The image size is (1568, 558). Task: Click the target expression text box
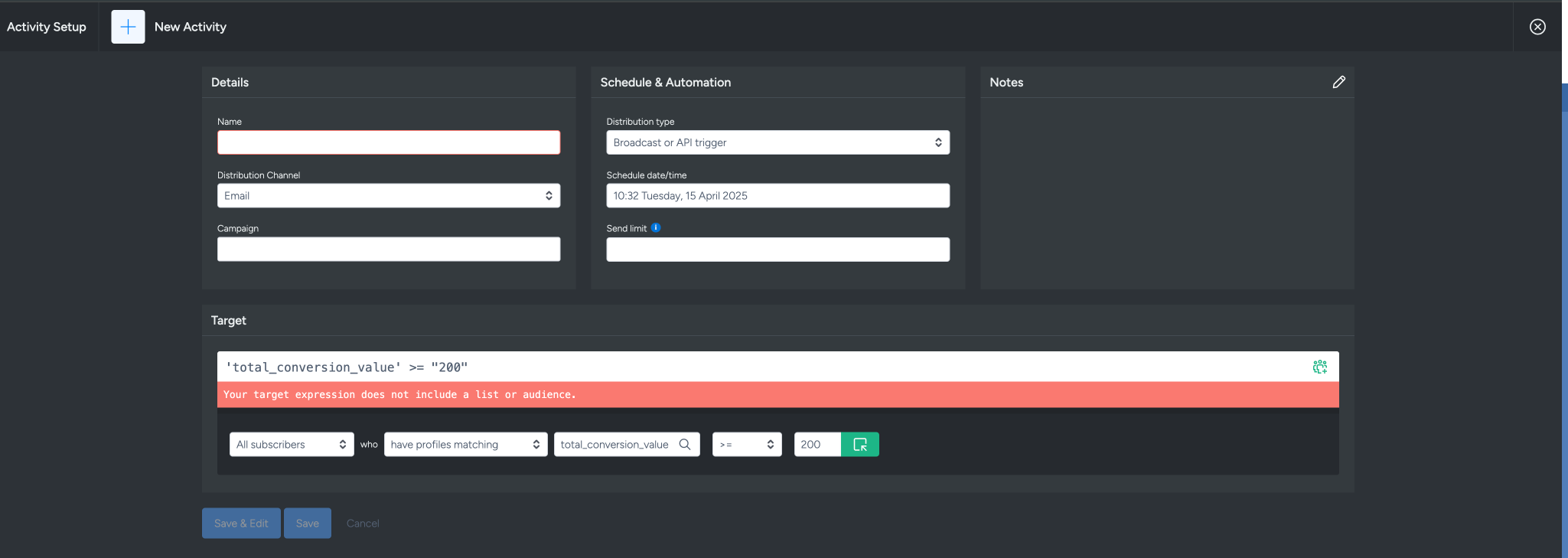point(765,367)
